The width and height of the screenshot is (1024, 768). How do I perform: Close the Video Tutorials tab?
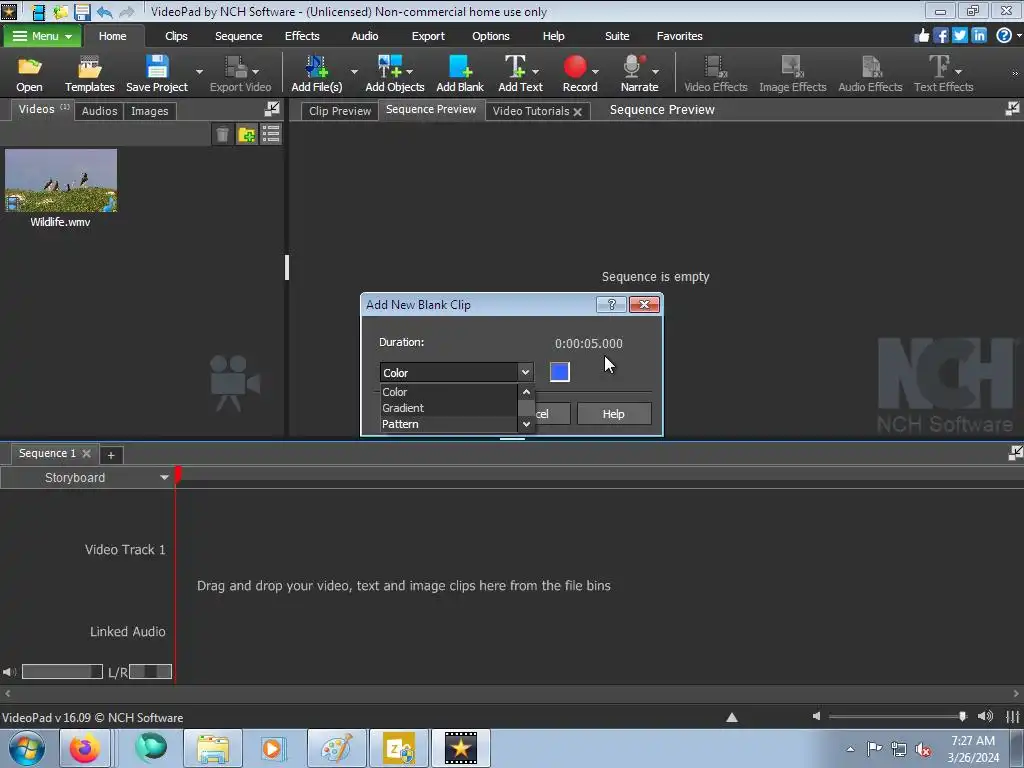click(577, 112)
